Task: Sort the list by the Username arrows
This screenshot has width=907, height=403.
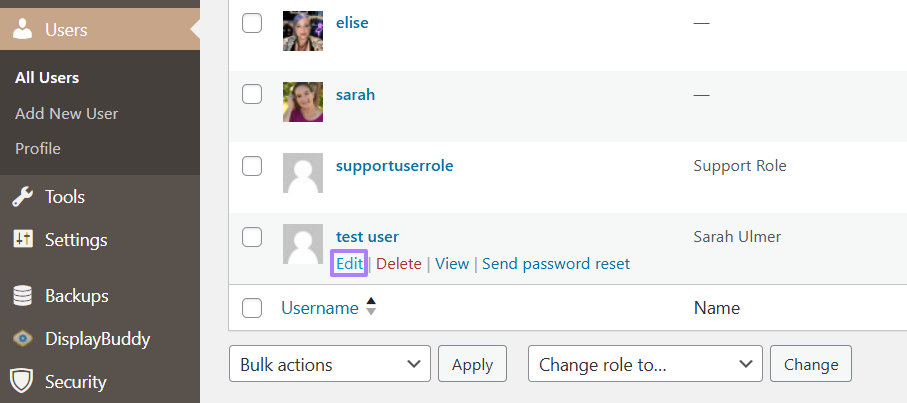Action: tap(371, 308)
